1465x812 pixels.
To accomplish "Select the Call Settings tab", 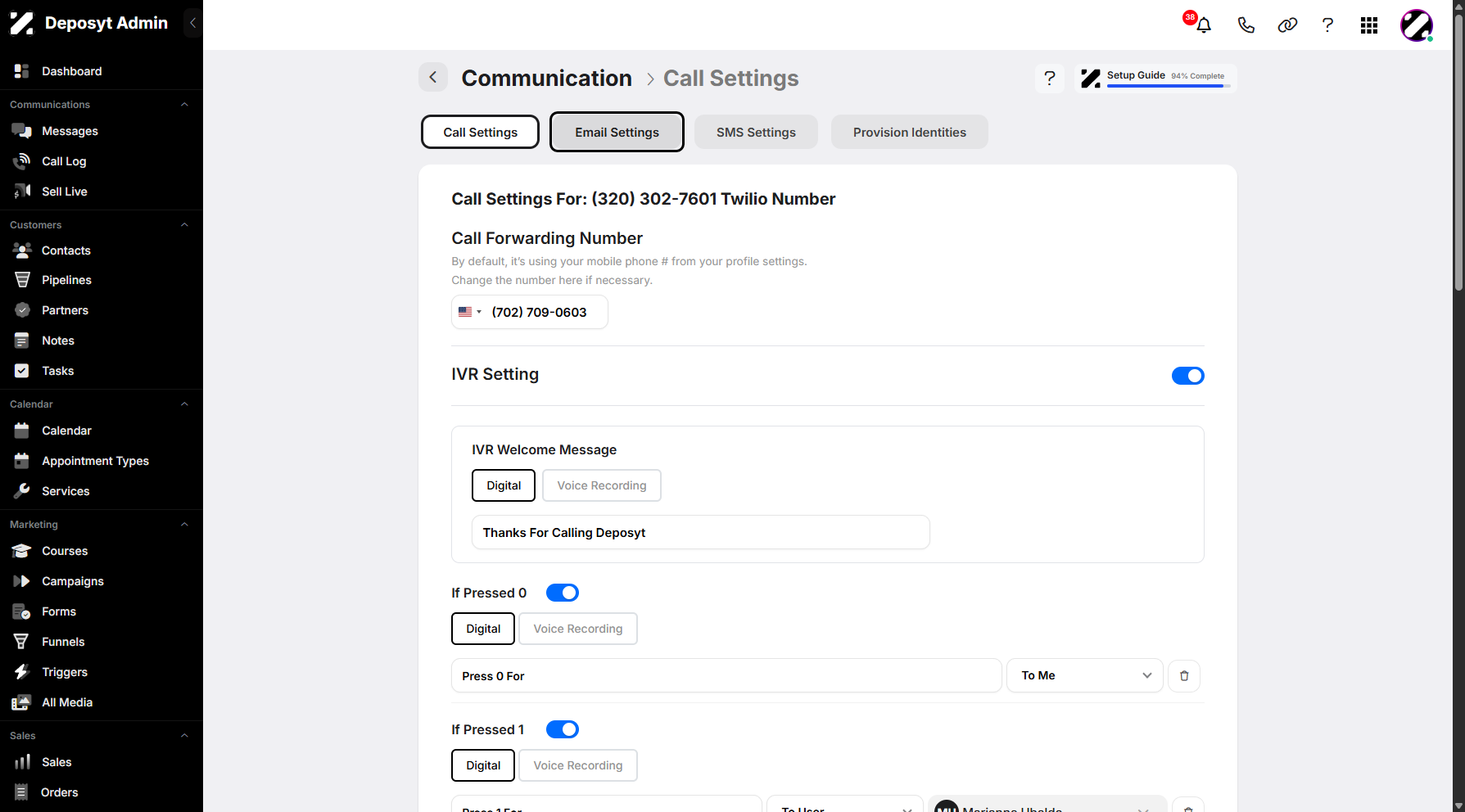I will [x=481, y=132].
